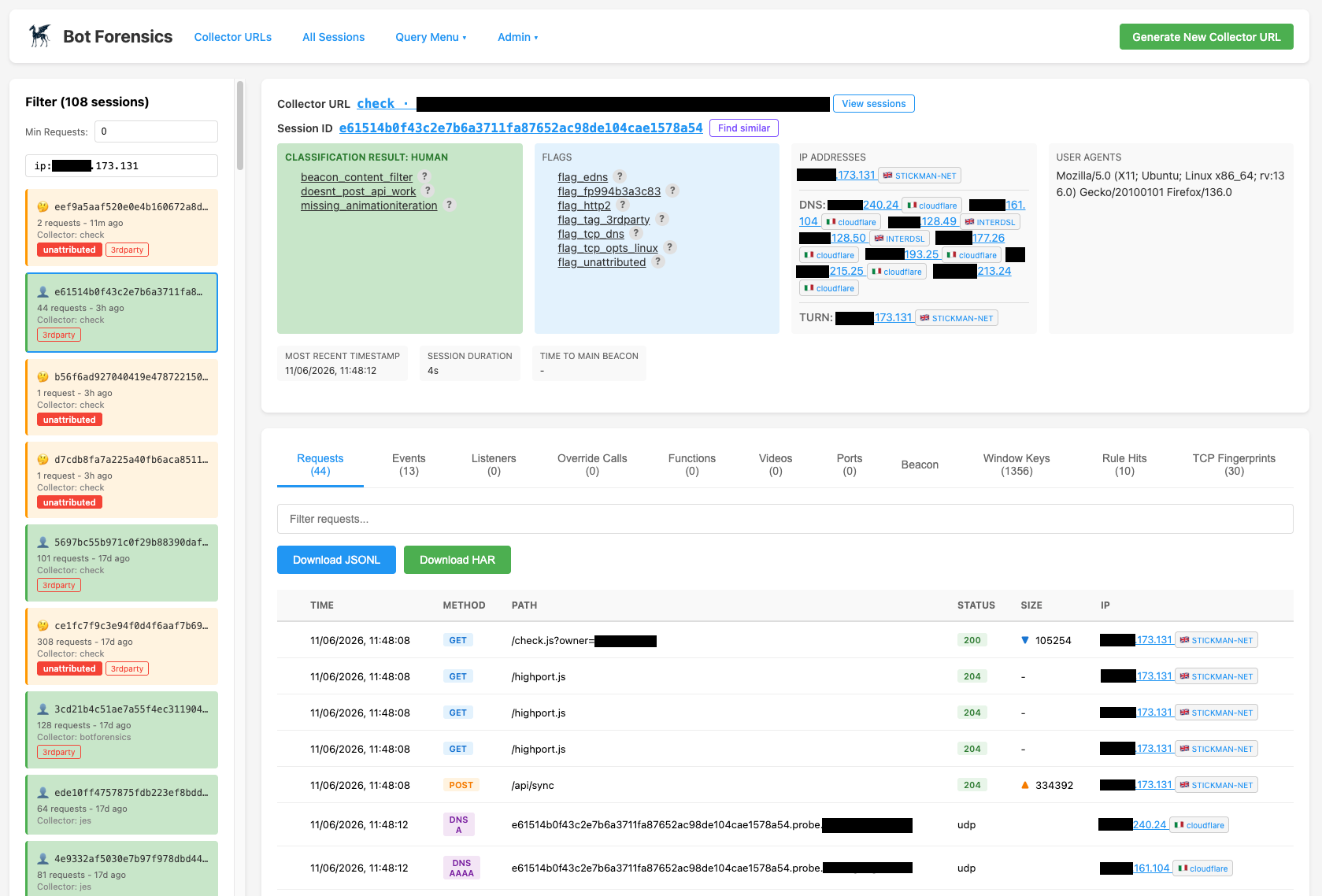Click the /check.js?owner= request path
Viewport: 1322px width, 896px height.
click(583, 641)
